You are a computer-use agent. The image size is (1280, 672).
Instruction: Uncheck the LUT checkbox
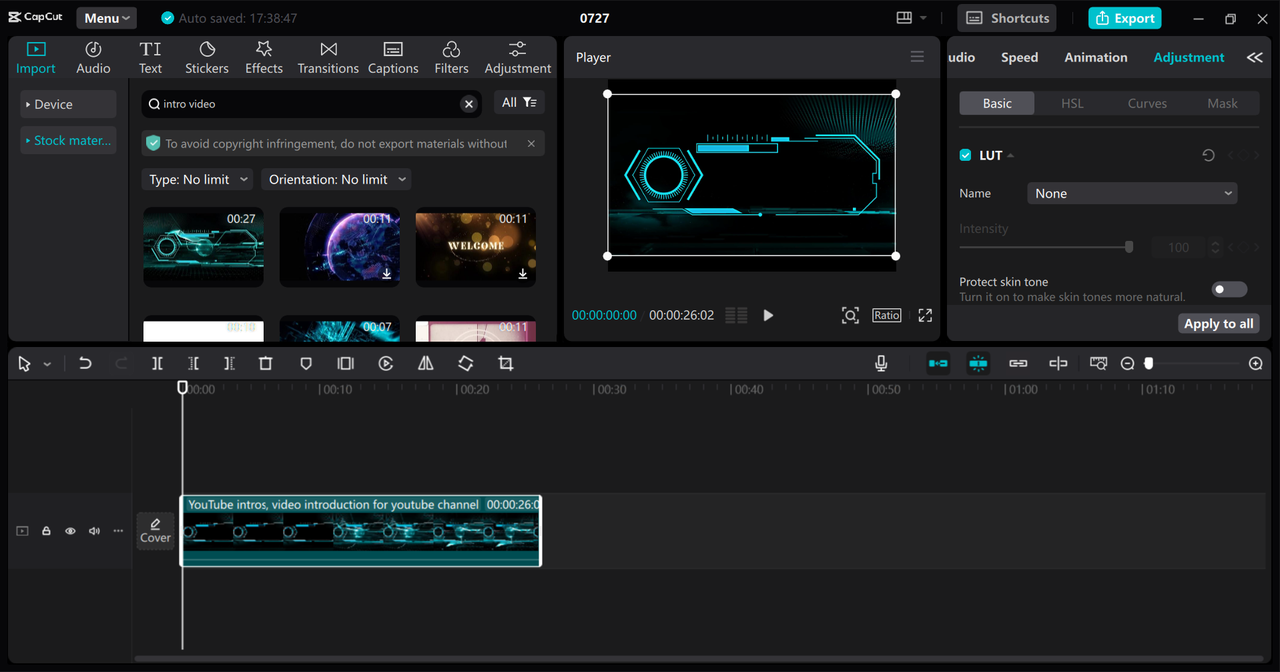[965, 155]
